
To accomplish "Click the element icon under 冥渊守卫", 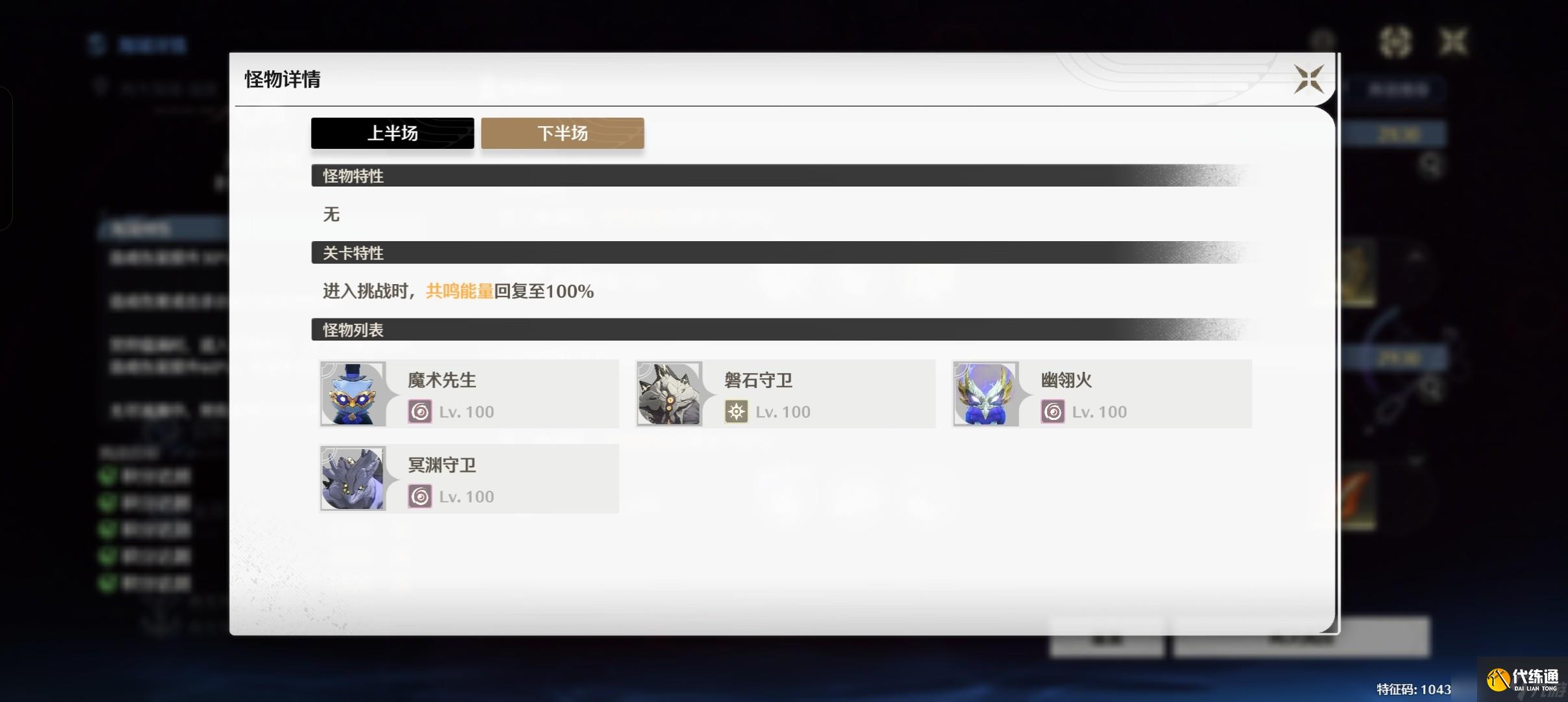I will [x=420, y=497].
